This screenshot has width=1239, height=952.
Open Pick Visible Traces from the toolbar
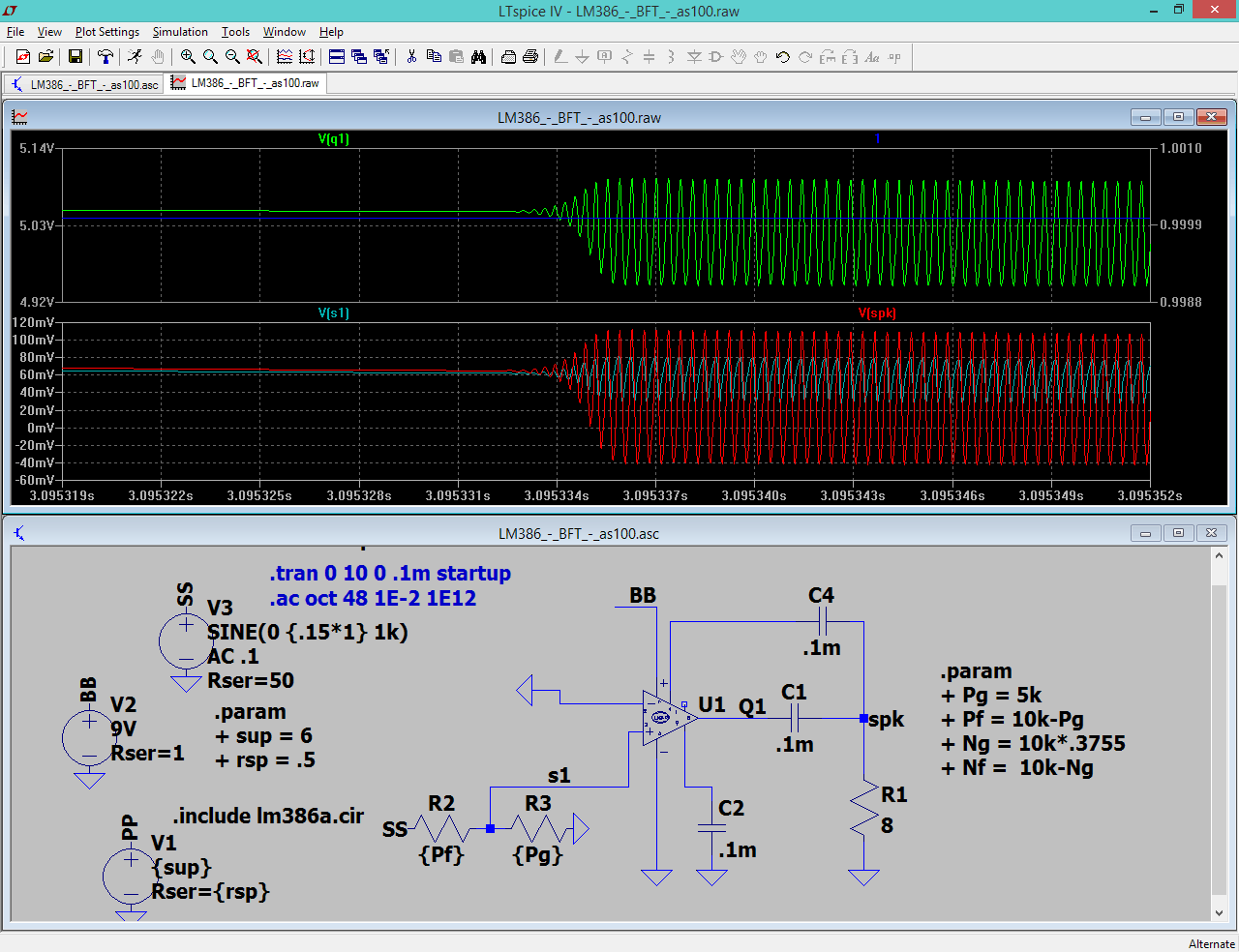point(285,57)
